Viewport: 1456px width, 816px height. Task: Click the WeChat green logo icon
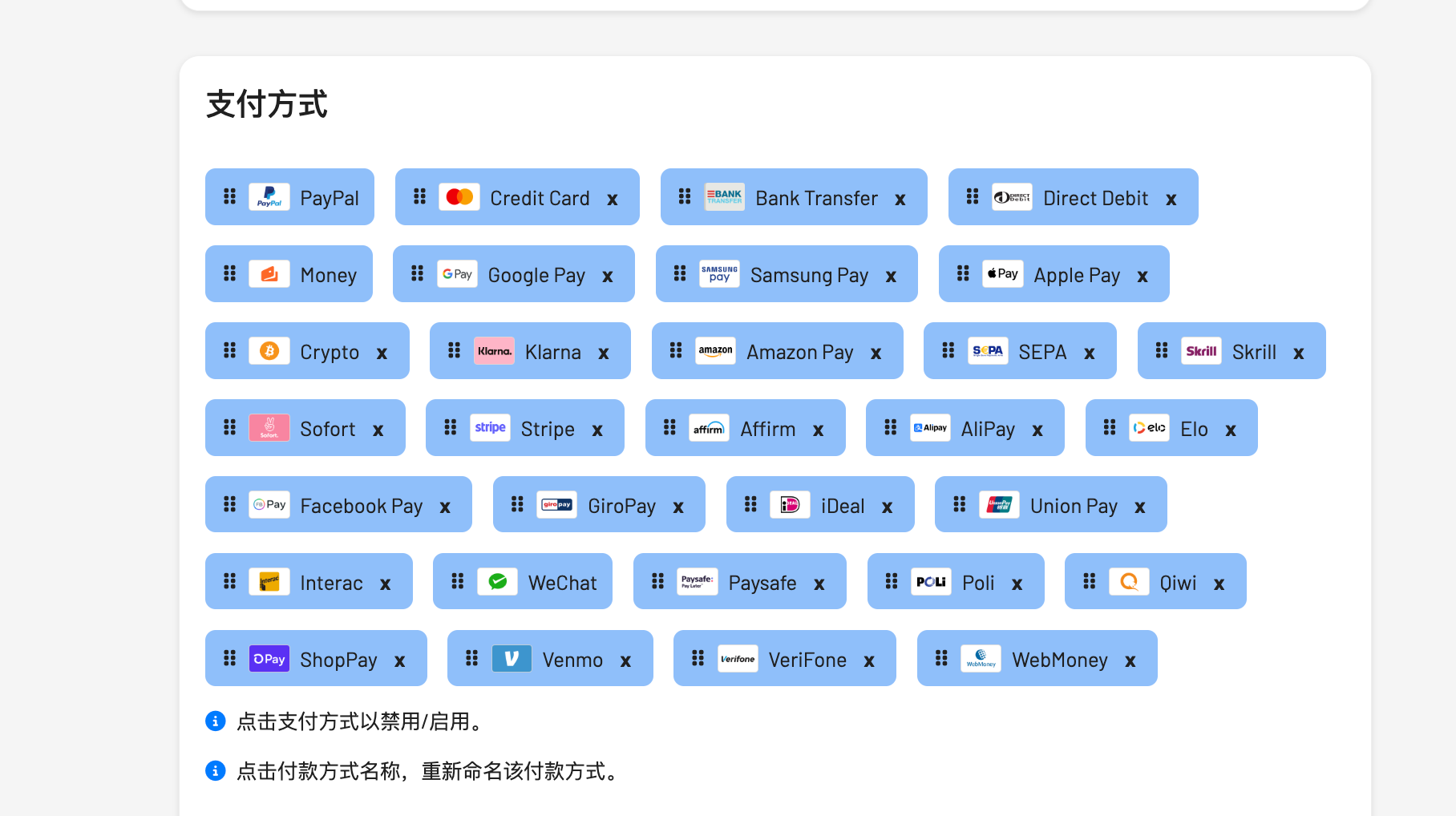[497, 582]
